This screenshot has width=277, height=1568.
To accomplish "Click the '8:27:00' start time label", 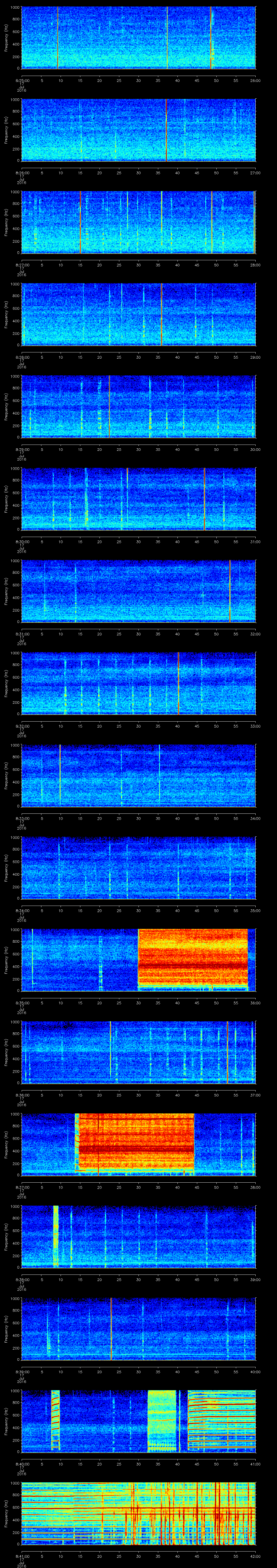I will pyautogui.click(x=22, y=265).
